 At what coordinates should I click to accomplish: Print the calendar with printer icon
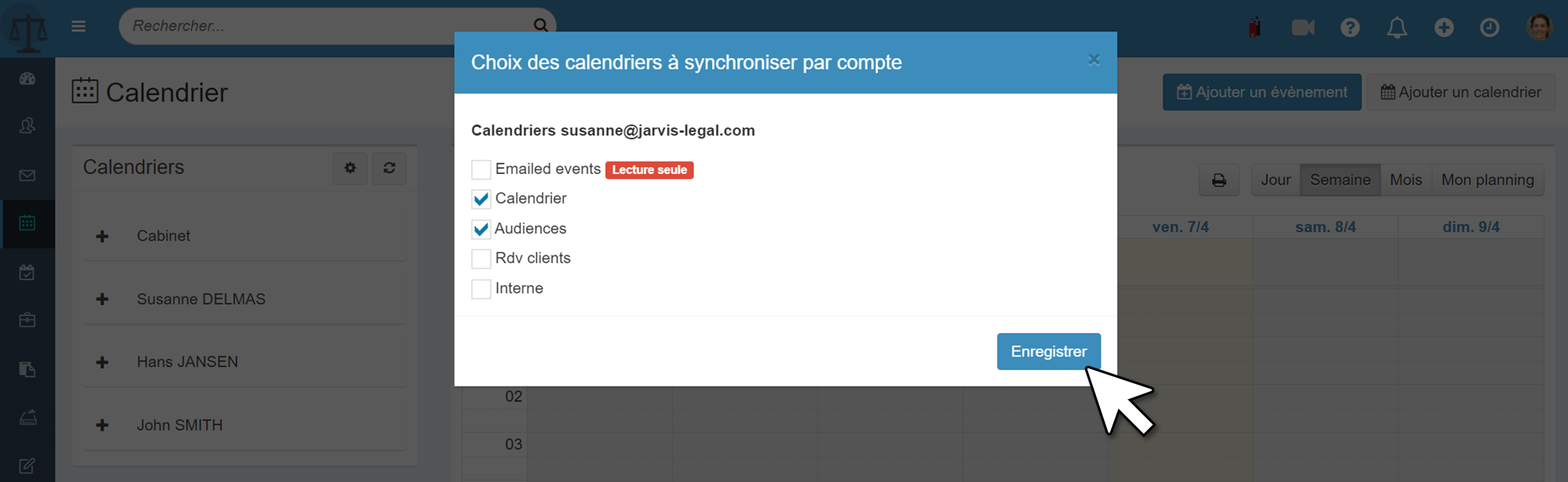coord(1219,180)
